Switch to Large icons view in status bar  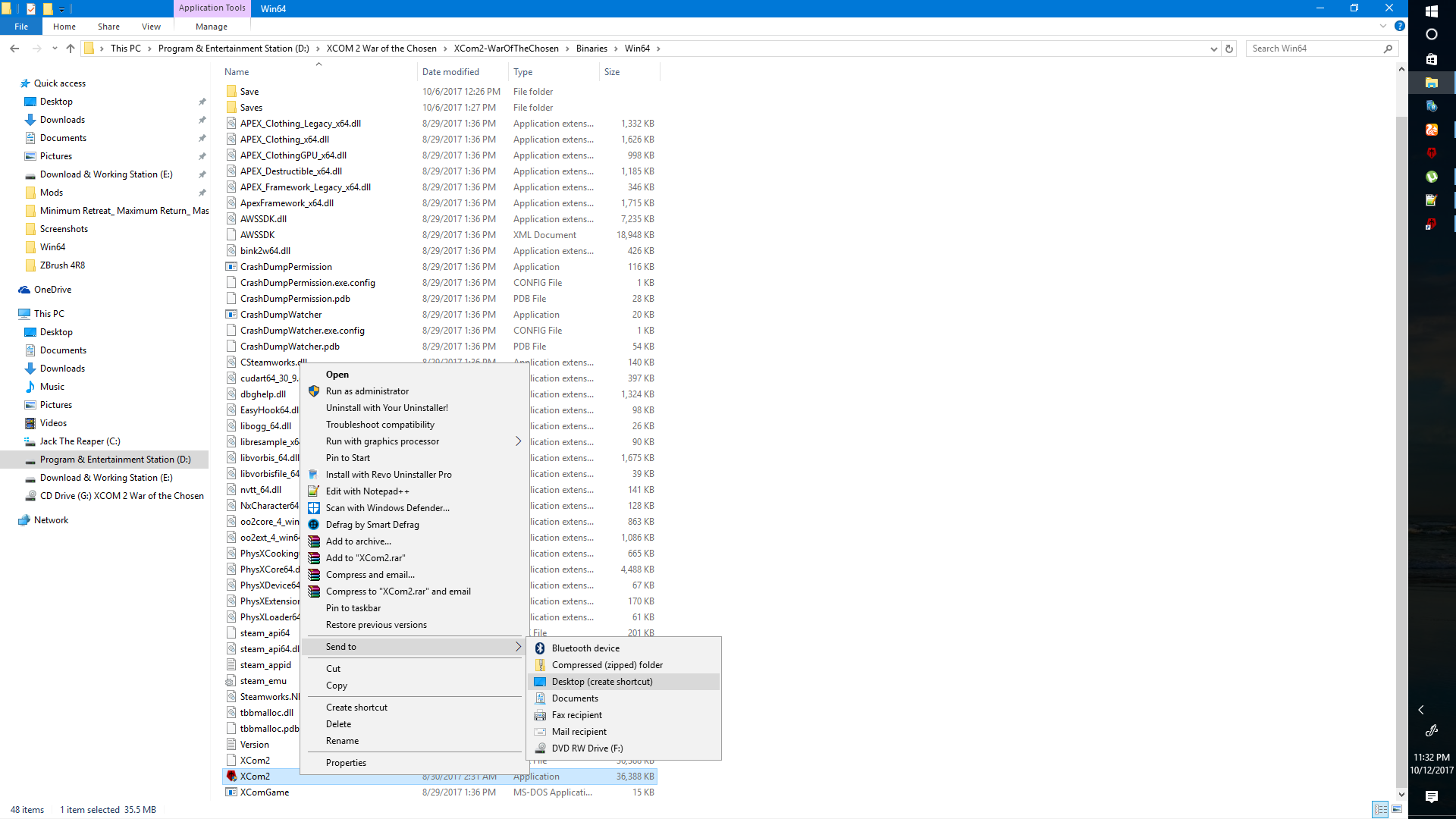pyautogui.click(x=1397, y=809)
